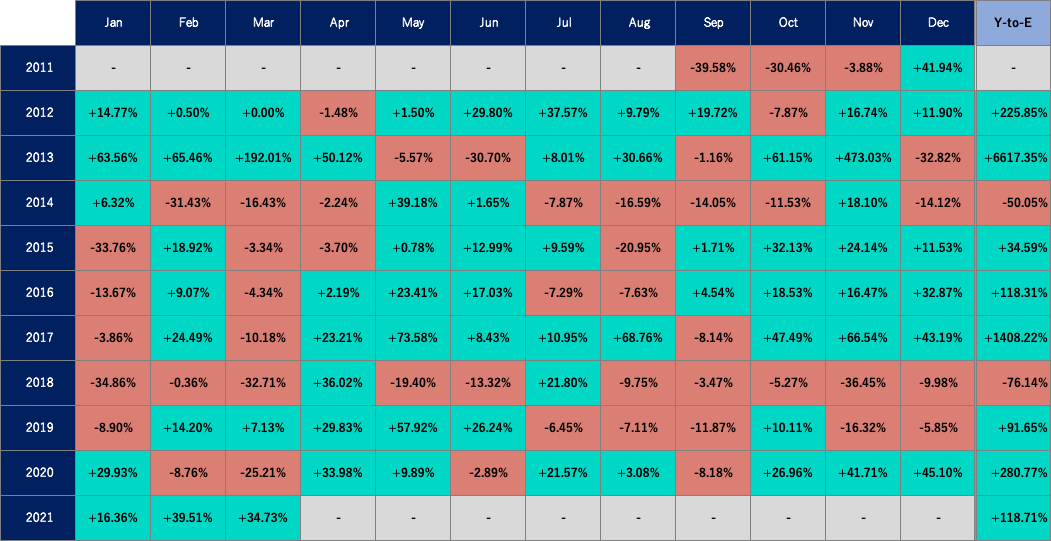This screenshot has height=541, width=1051.
Task: Select the -33.76% cell in January 2015
Action: pyautogui.click(x=113, y=248)
